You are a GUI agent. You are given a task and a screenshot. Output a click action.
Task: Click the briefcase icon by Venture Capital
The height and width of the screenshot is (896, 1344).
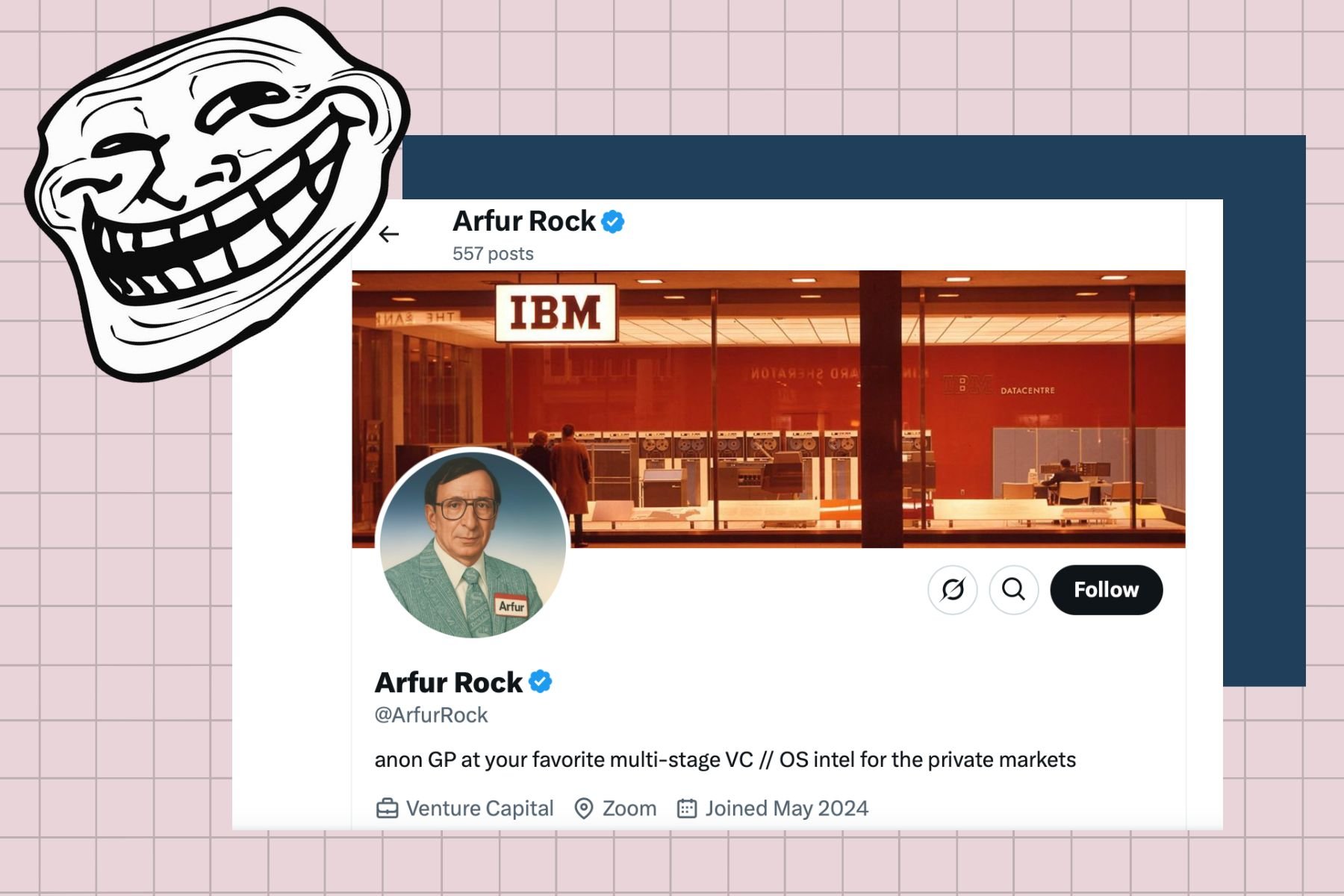[387, 809]
